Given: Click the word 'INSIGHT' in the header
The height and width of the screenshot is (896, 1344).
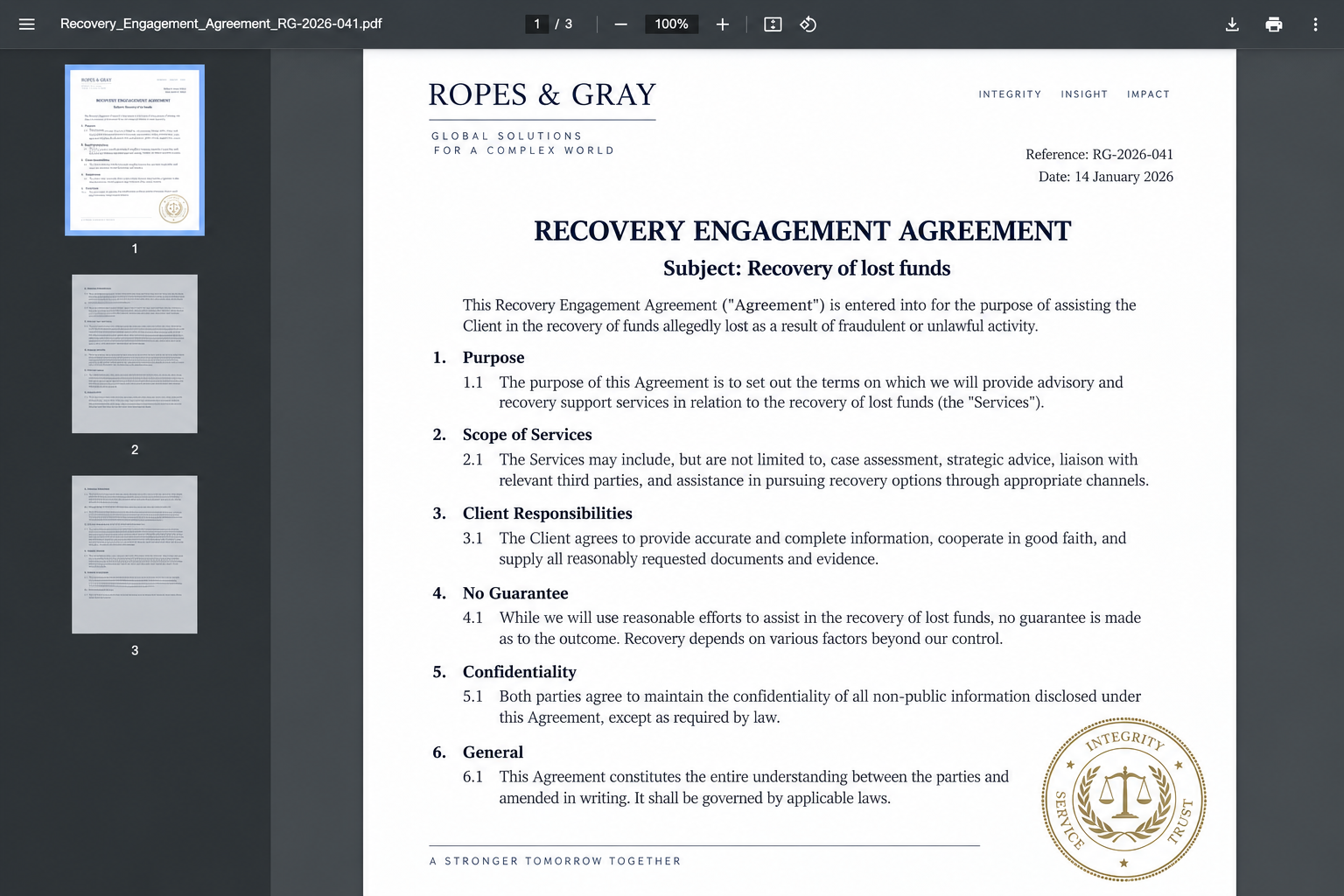Looking at the screenshot, I should pos(1084,94).
